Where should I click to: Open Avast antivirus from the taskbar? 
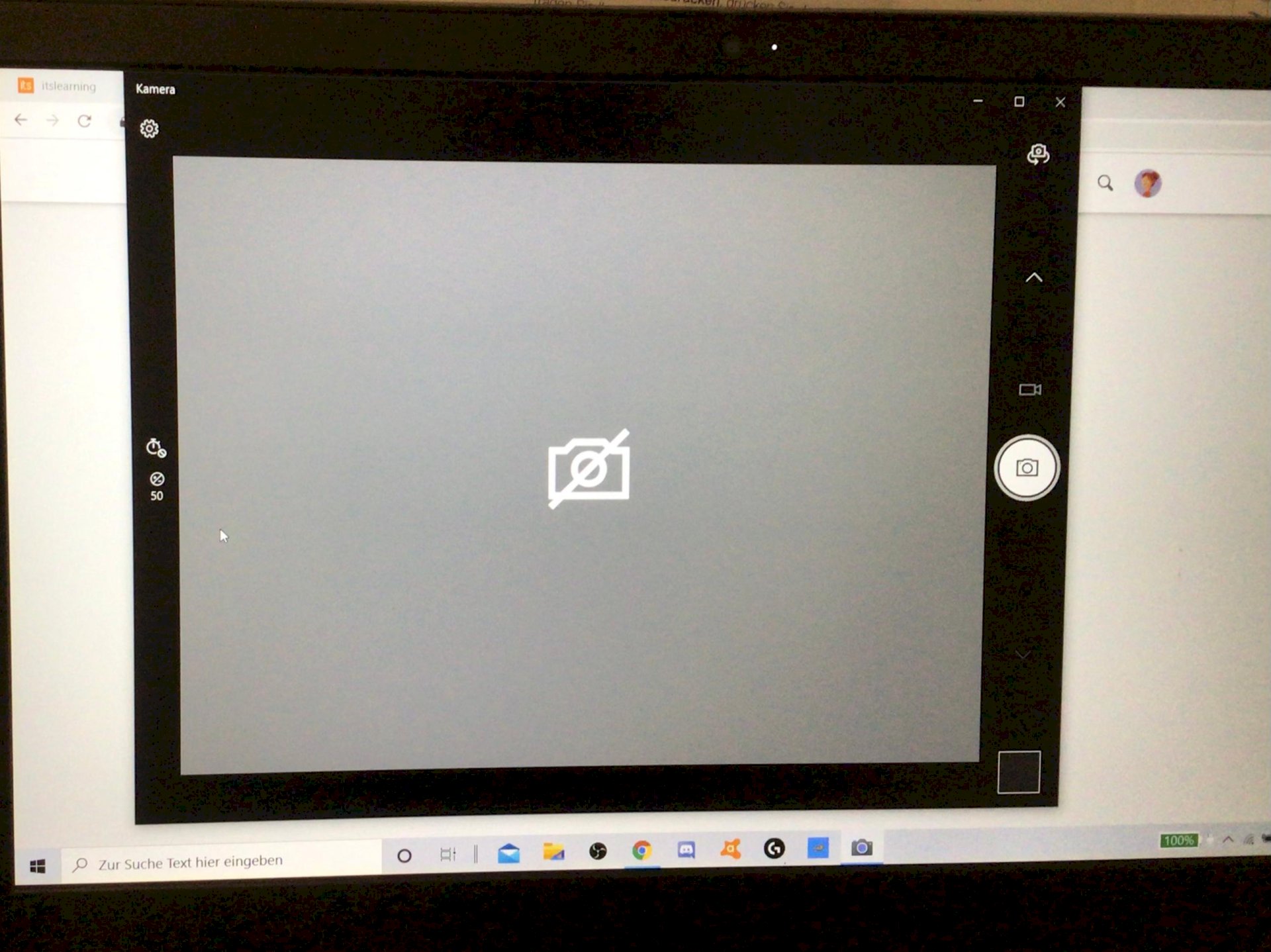(x=730, y=849)
